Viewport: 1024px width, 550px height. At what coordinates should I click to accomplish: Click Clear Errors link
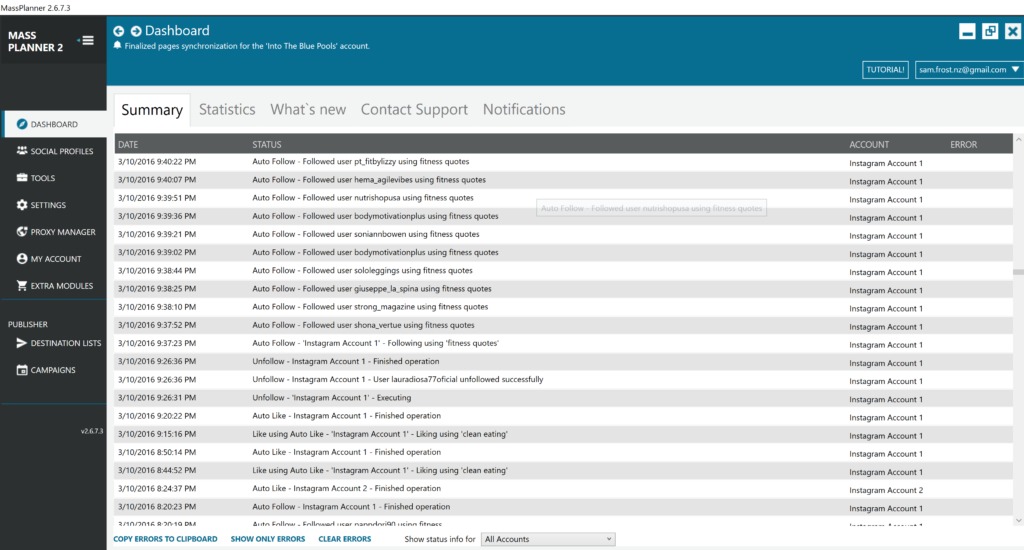click(344, 539)
